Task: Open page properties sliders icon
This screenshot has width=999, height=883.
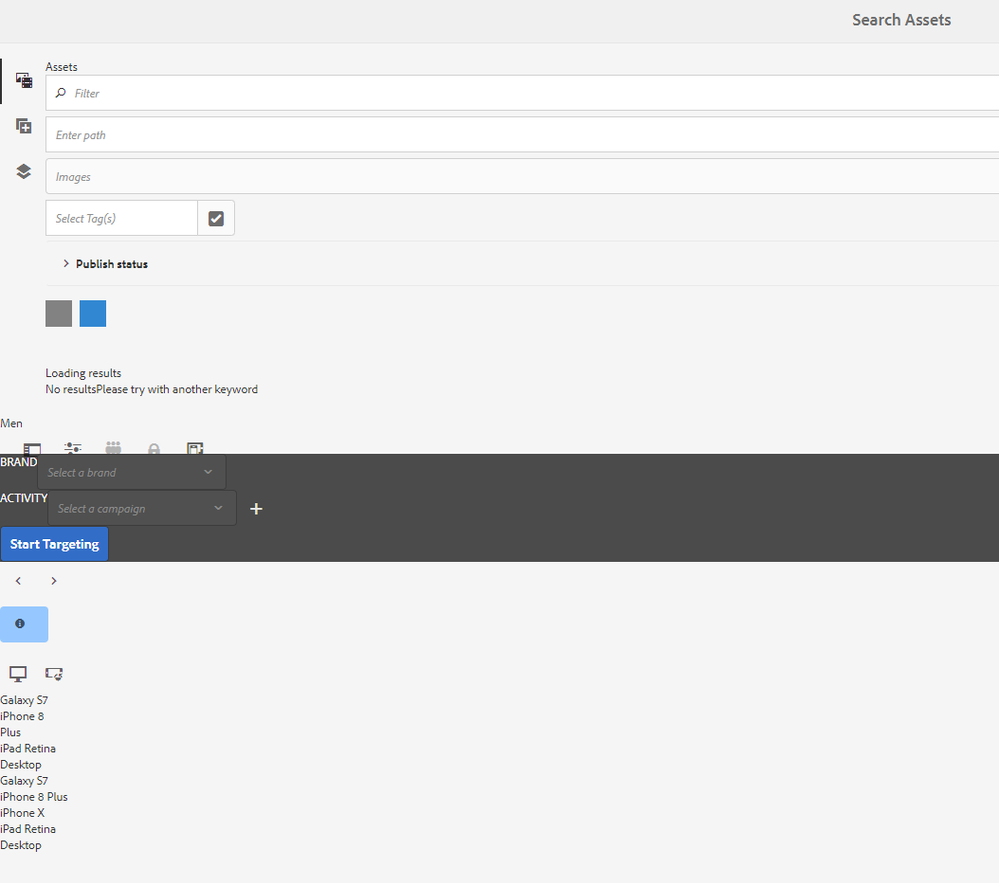Action: tap(73, 449)
